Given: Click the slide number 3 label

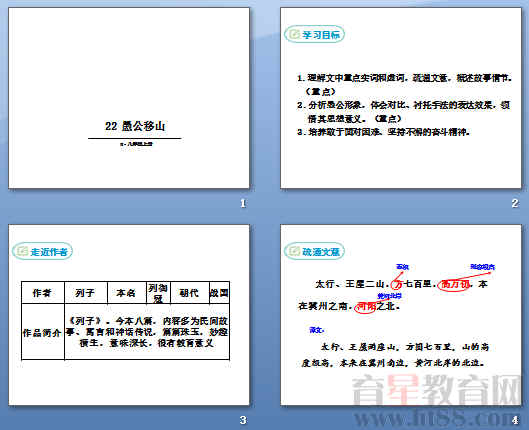Looking at the screenshot, I should pyautogui.click(x=243, y=420).
